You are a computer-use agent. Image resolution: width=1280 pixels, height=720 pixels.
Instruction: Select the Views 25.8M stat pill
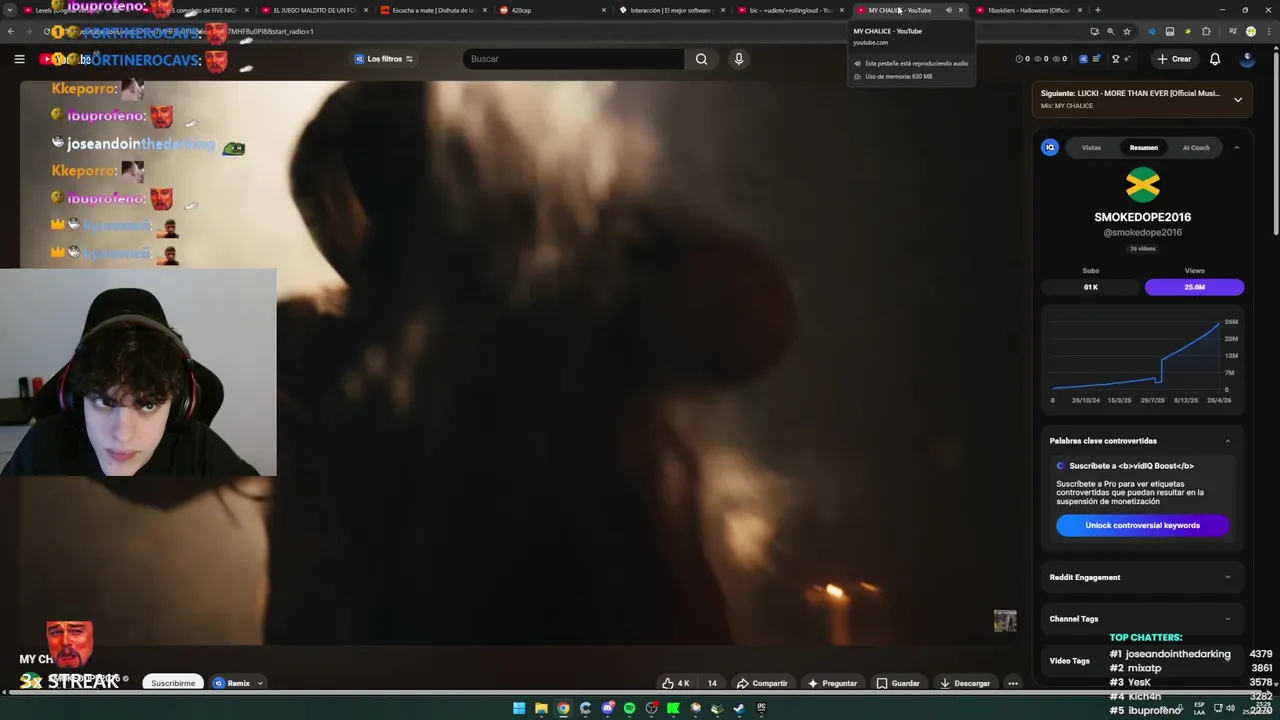1194,287
